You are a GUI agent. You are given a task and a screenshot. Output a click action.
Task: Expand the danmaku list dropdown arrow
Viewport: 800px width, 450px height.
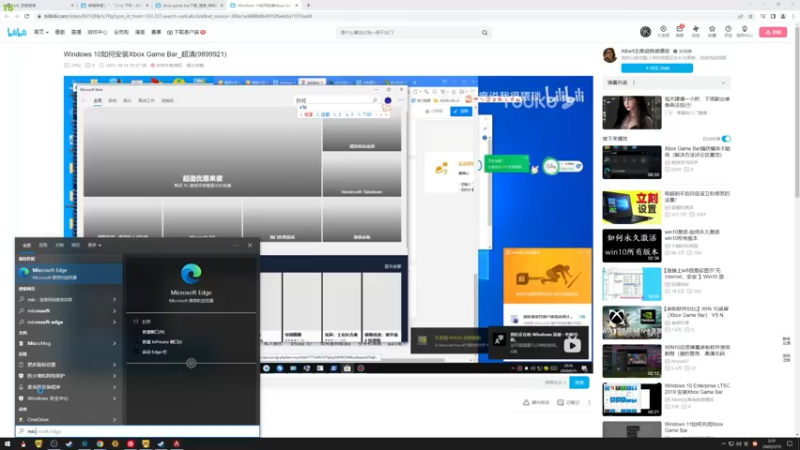click(723, 83)
